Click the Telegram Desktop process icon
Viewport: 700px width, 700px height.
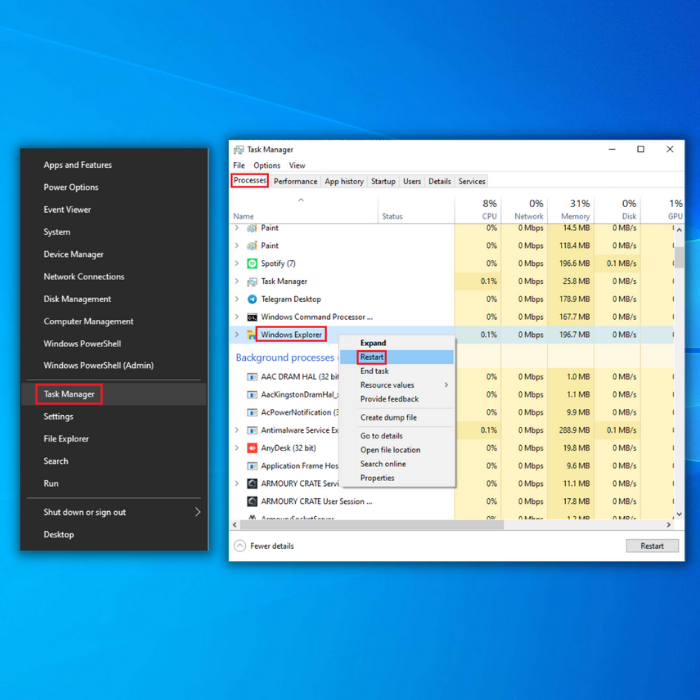coord(252,299)
